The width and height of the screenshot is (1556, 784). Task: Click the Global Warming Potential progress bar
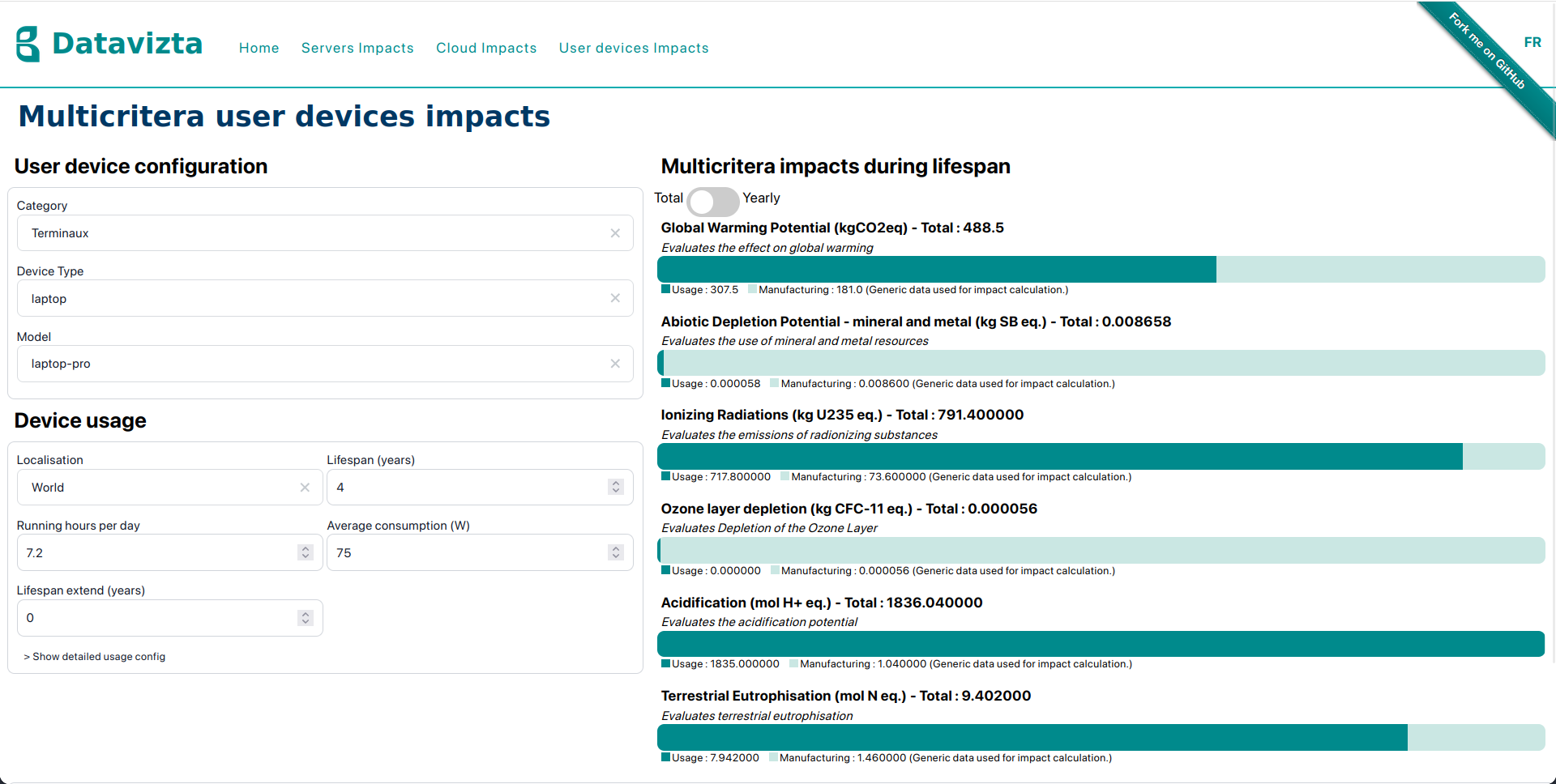pos(1101,270)
